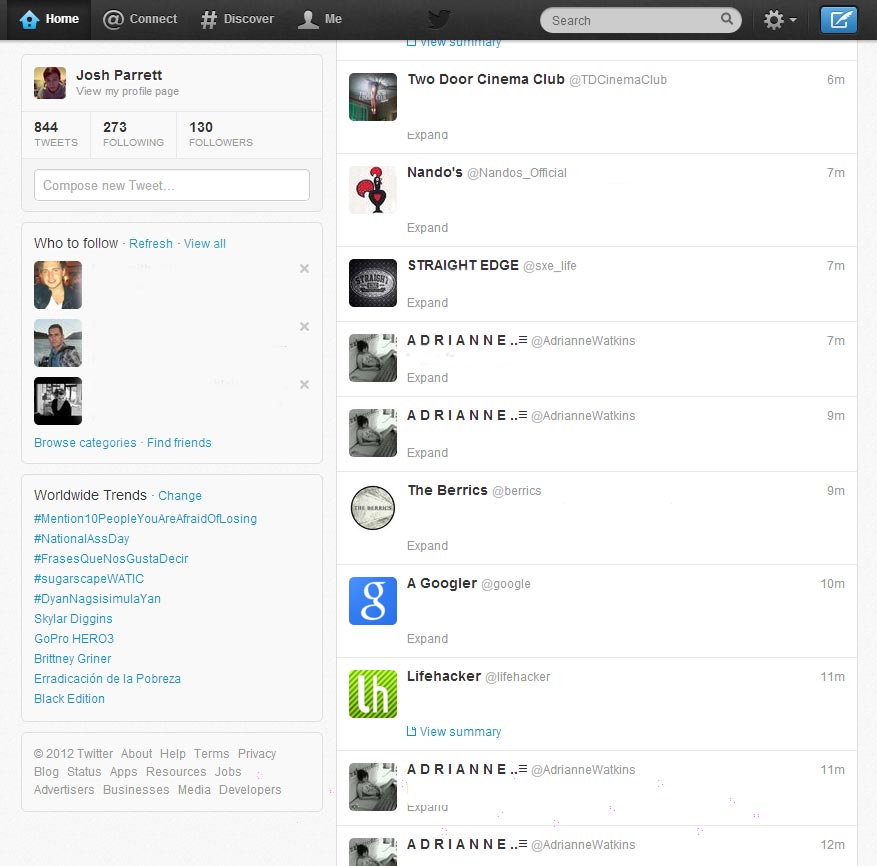Viewport: 877px width, 866px height.
Task: Click the 10m timestamp on Google tweet
Action: [832, 583]
